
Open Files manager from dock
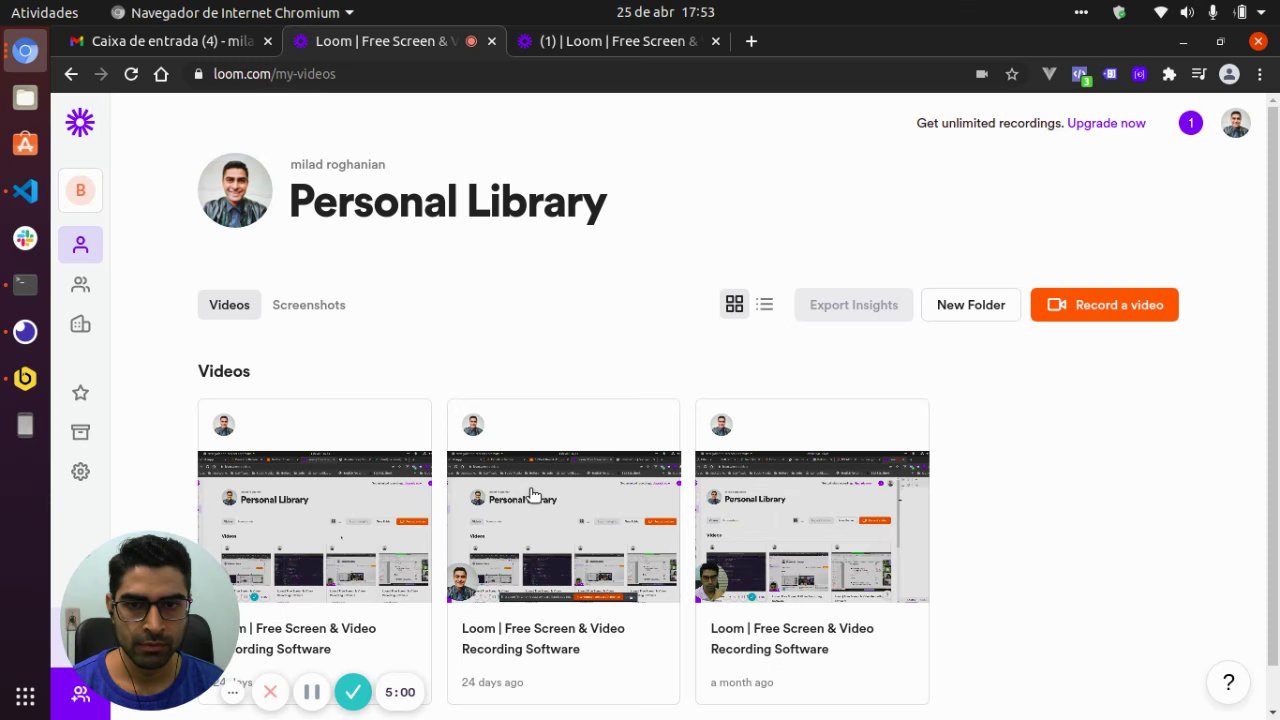[25, 98]
